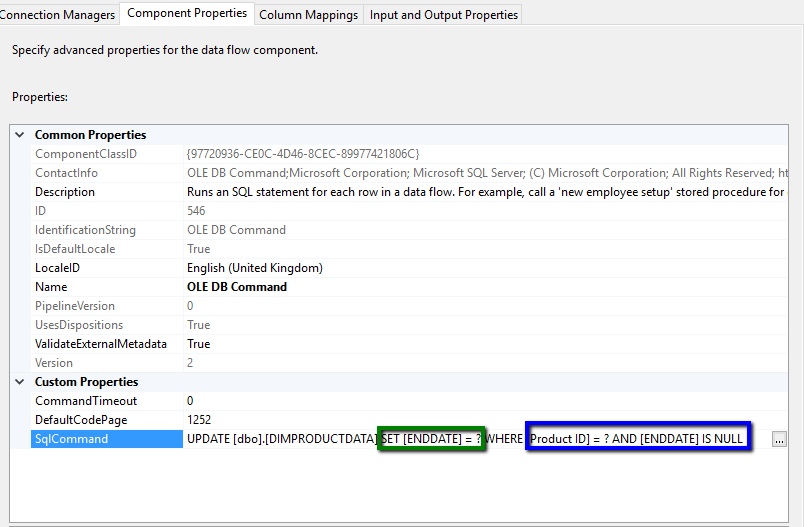Open the Connection Managers tab
The width and height of the screenshot is (804, 527).
(58, 14)
